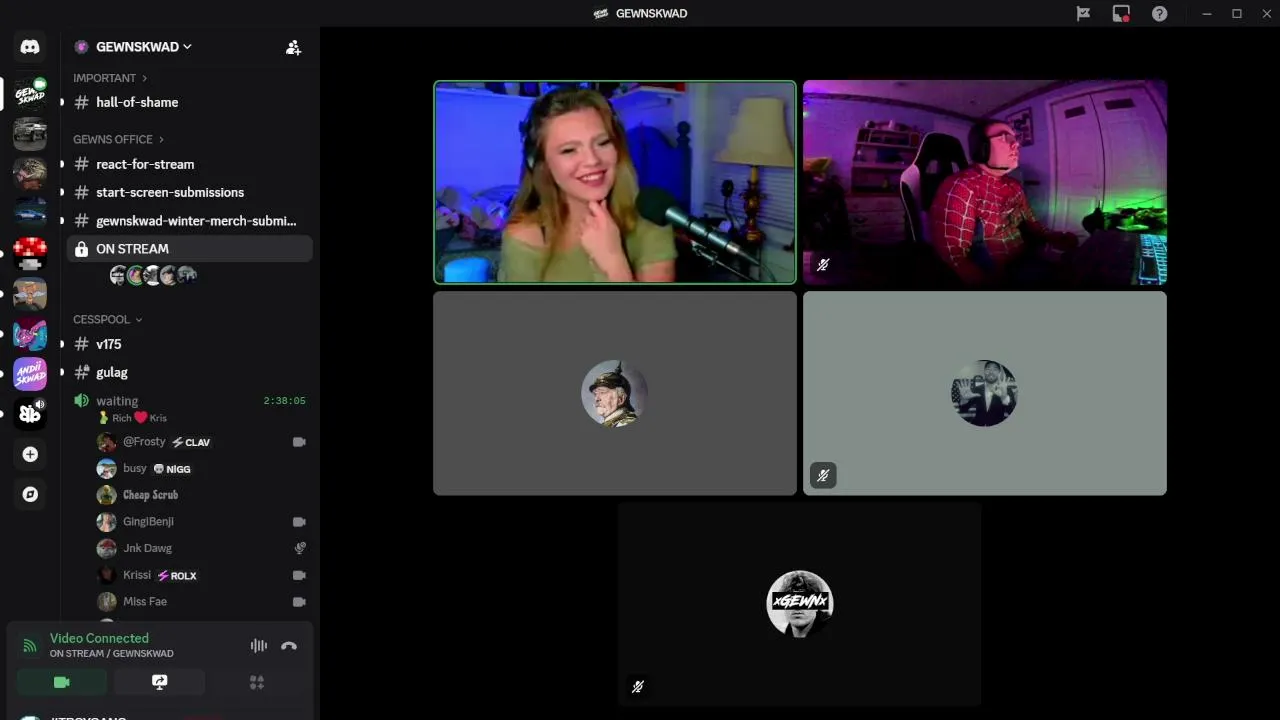Screen dimensions: 1280x720
Task: Select the GEWNSKWAD server icon in sidebar
Action: click(30, 93)
